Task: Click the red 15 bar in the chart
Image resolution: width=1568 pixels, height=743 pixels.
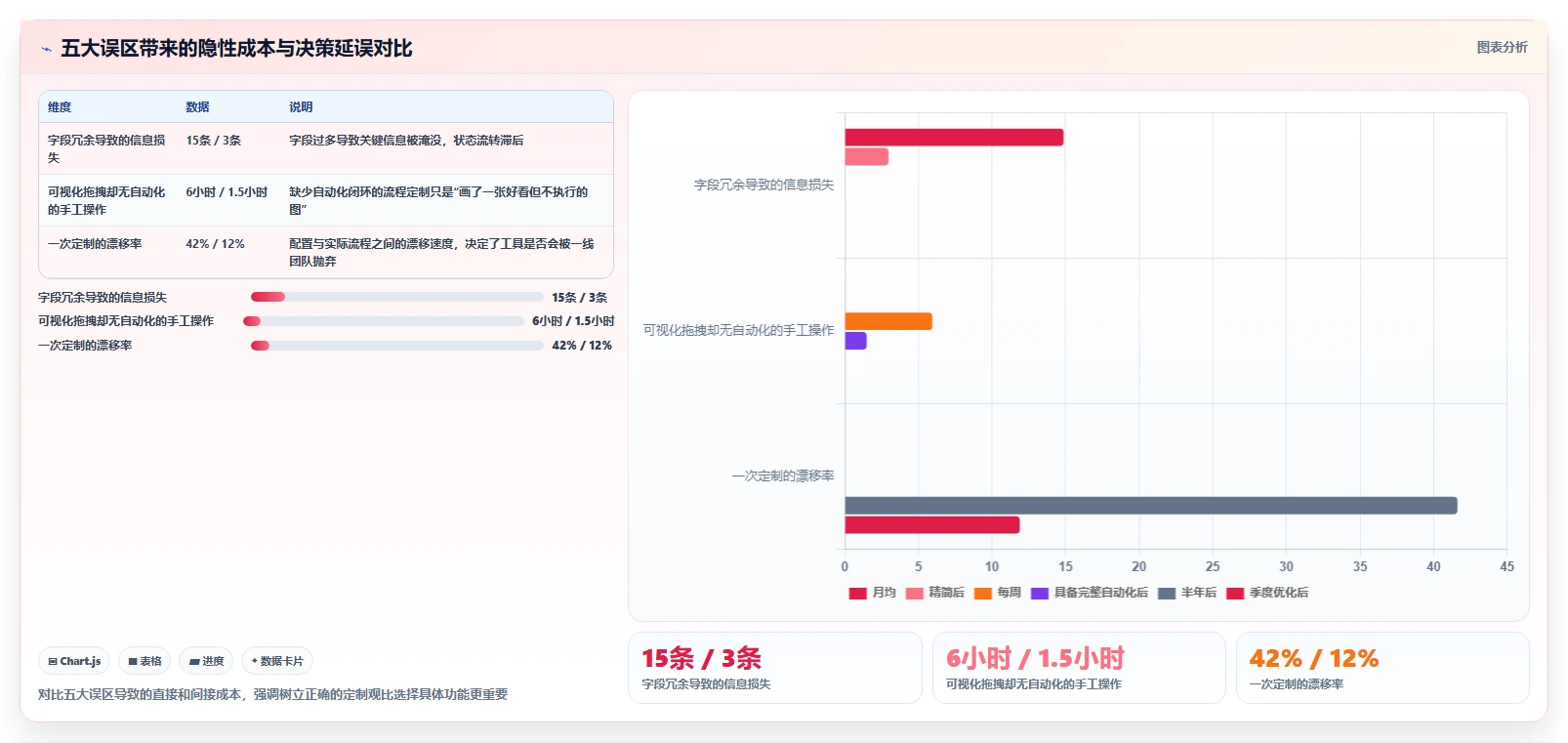Action: (x=954, y=138)
